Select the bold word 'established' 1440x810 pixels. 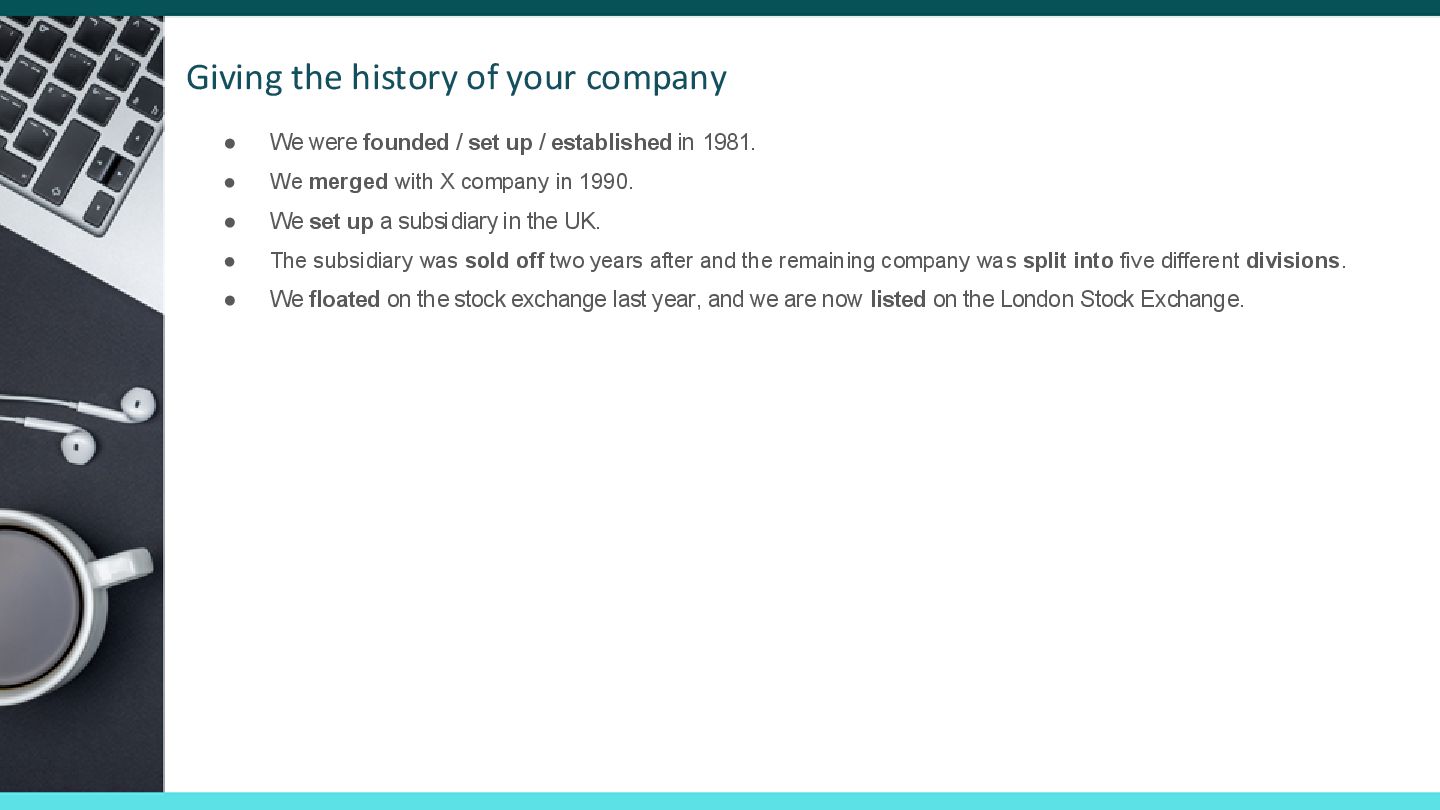pyautogui.click(x=611, y=142)
